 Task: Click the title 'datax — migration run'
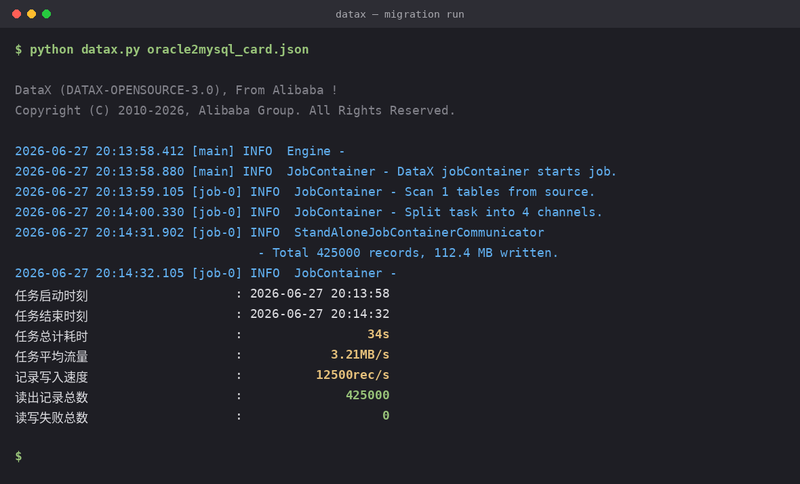399,14
